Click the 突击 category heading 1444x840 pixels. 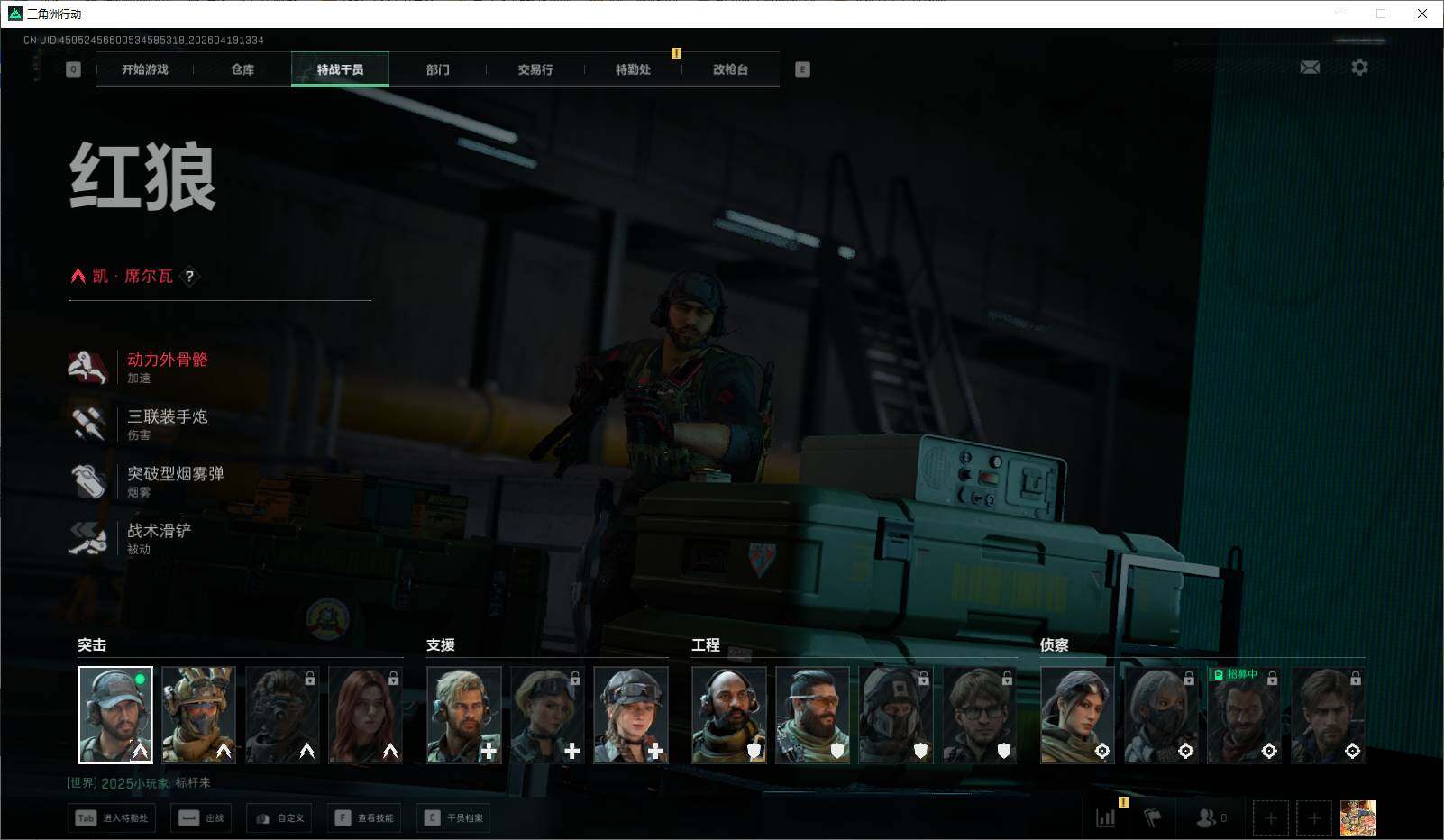pyautogui.click(x=92, y=645)
